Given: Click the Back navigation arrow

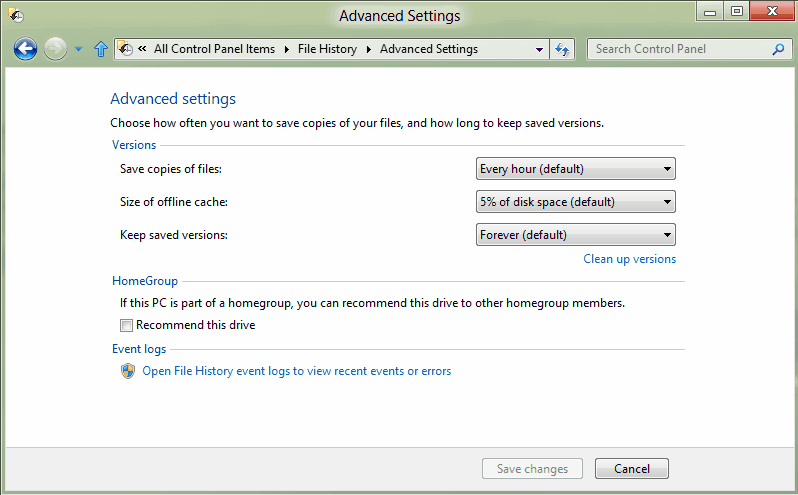Looking at the screenshot, I should click(x=25, y=48).
